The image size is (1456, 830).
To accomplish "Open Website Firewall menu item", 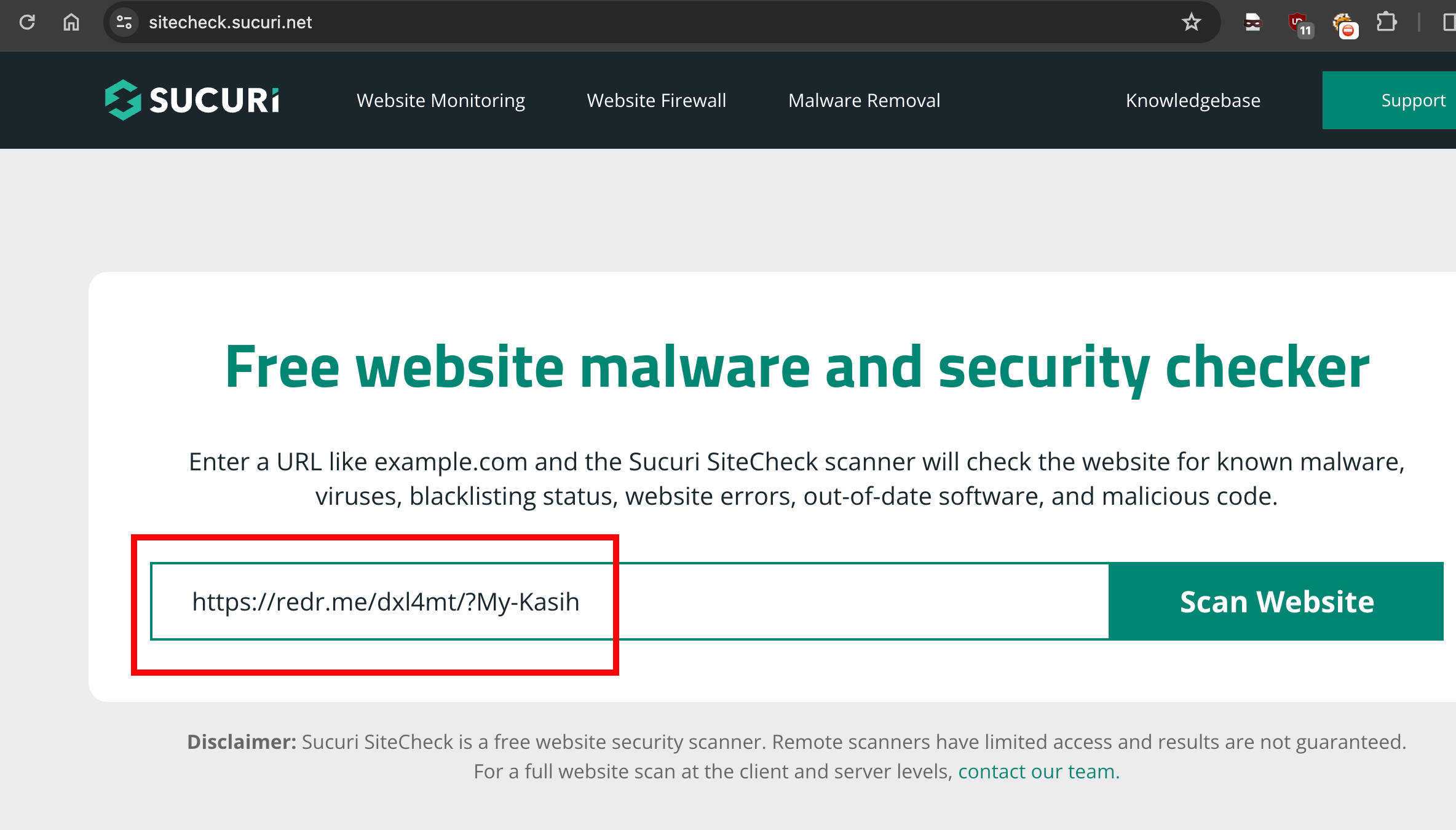I will 656,100.
